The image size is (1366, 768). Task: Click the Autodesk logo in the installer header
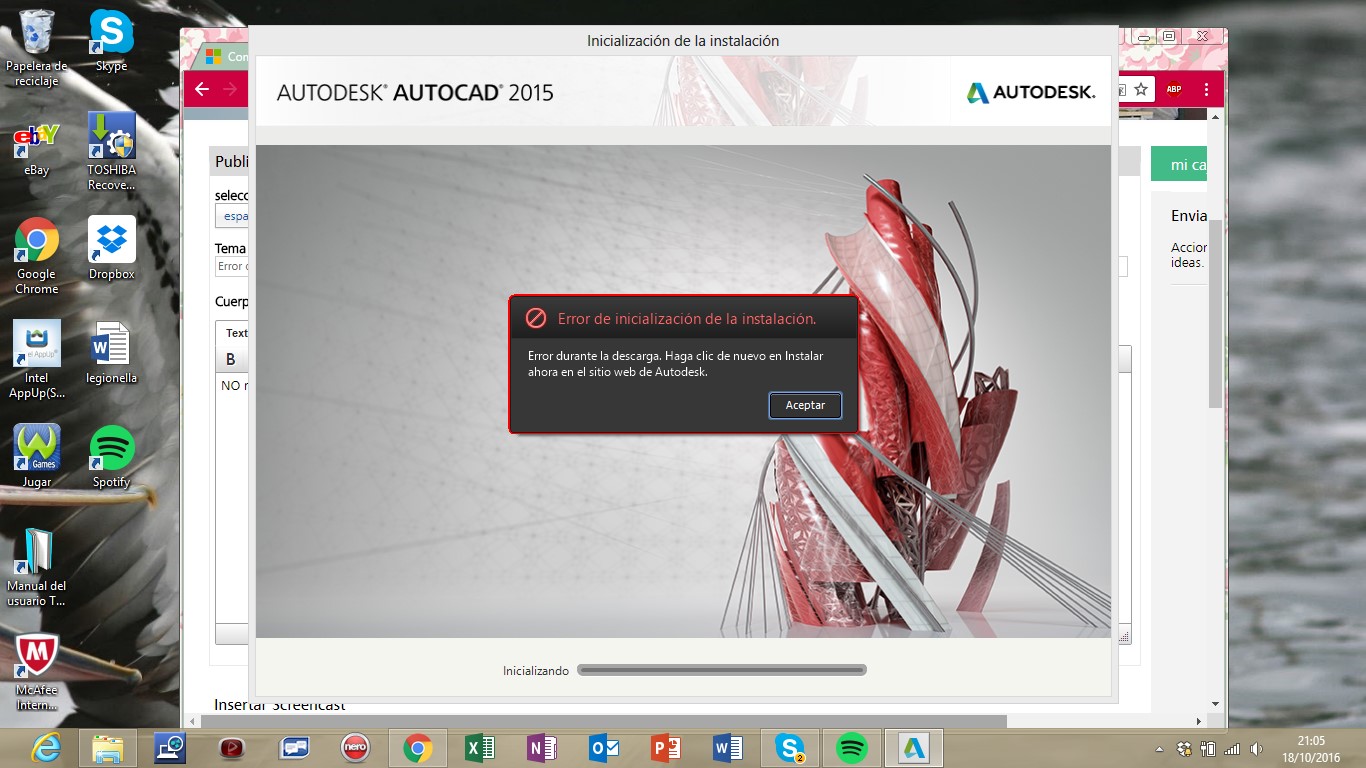coord(1031,93)
